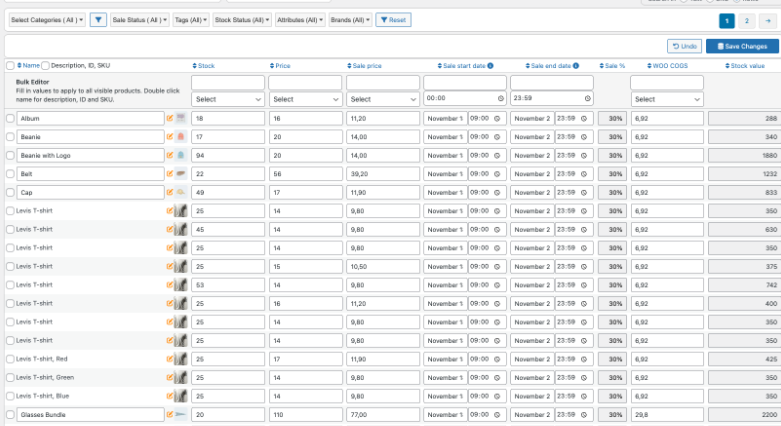Image resolution: width=781 pixels, height=426 pixels.
Task: Click the Save Changes button
Action: pos(742,46)
